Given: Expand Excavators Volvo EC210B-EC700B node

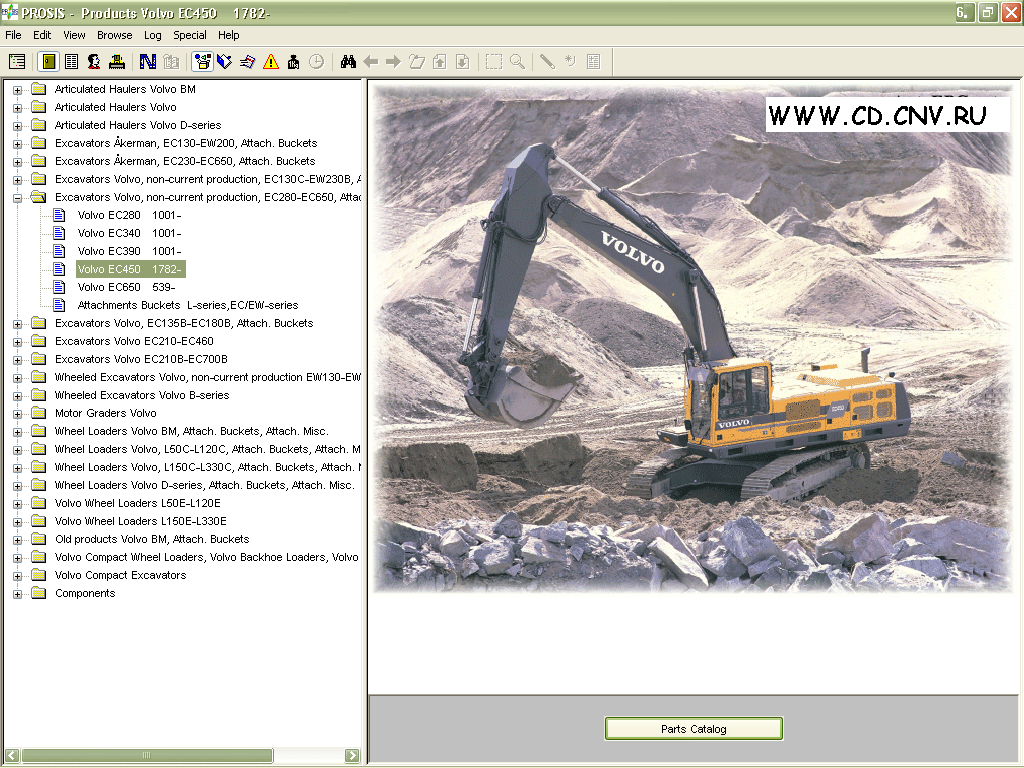Looking at the screenshot, I should pyautogui.click(x=18, y=360).
